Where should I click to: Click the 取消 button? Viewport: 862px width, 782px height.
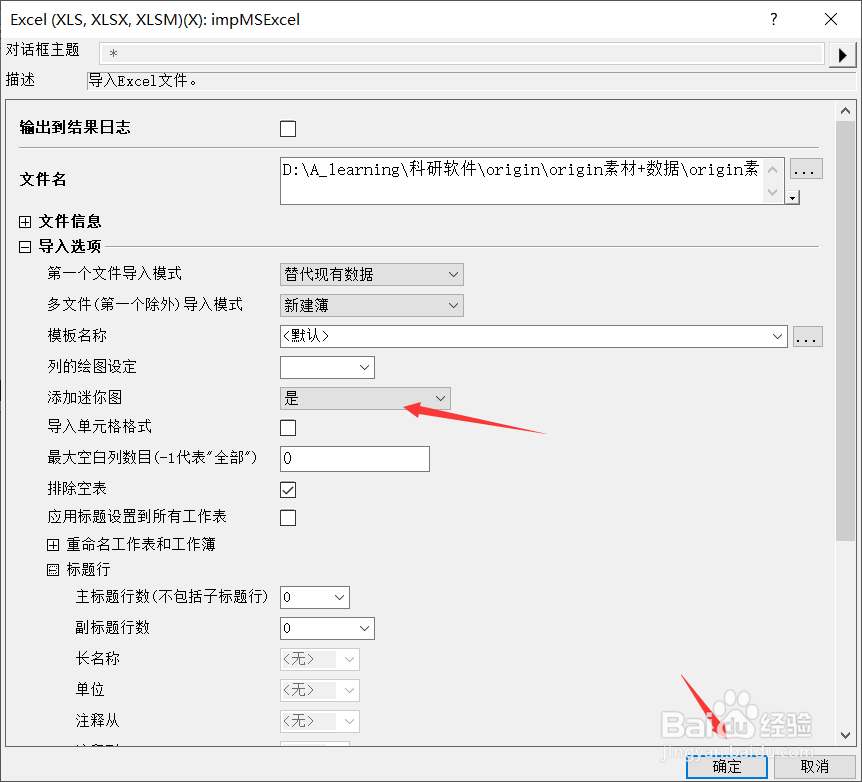[814, 767]
